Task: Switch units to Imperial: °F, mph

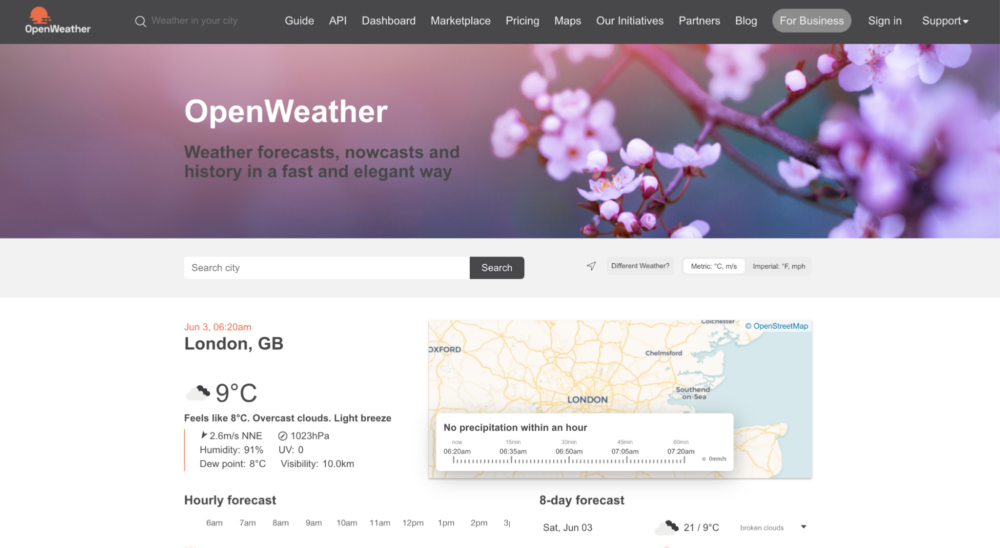Action: click(x=779, y=266)
